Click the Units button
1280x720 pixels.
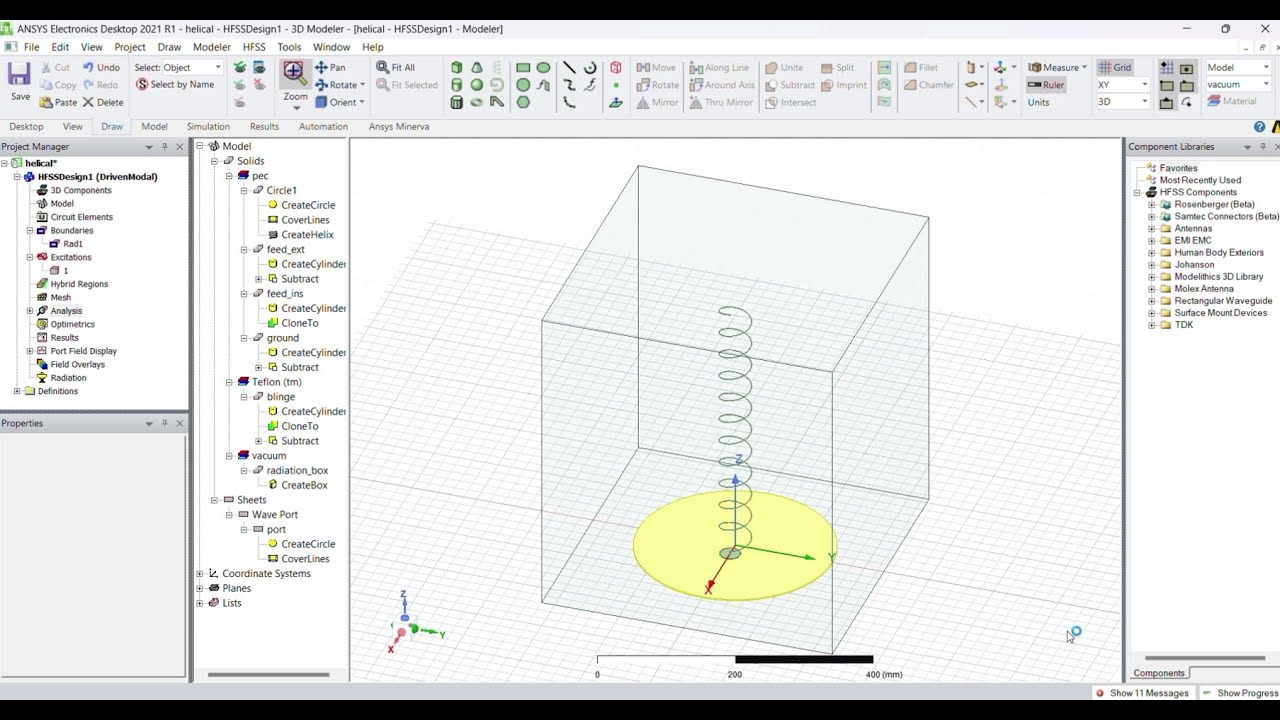tap(1039, 102)
